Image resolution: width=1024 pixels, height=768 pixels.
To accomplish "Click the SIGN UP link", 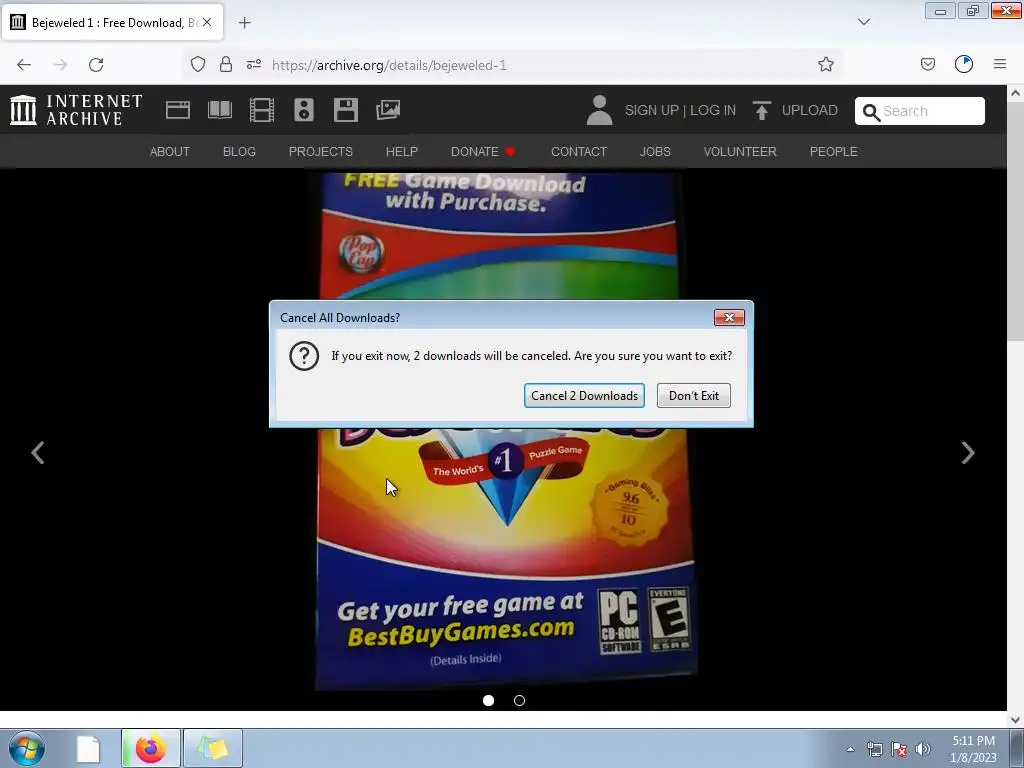I will point(651,110).
